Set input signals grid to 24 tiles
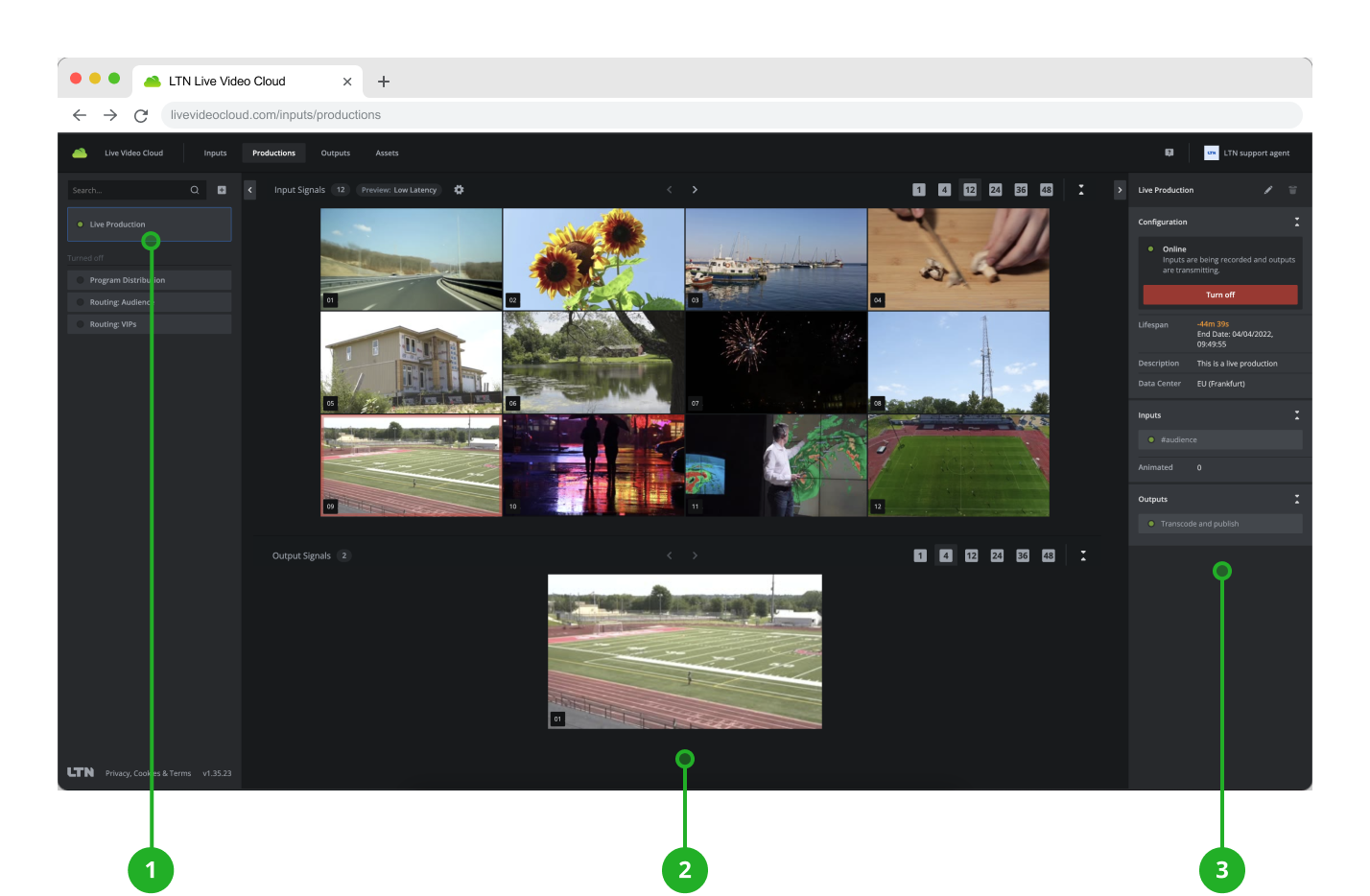 click(995, 190)
